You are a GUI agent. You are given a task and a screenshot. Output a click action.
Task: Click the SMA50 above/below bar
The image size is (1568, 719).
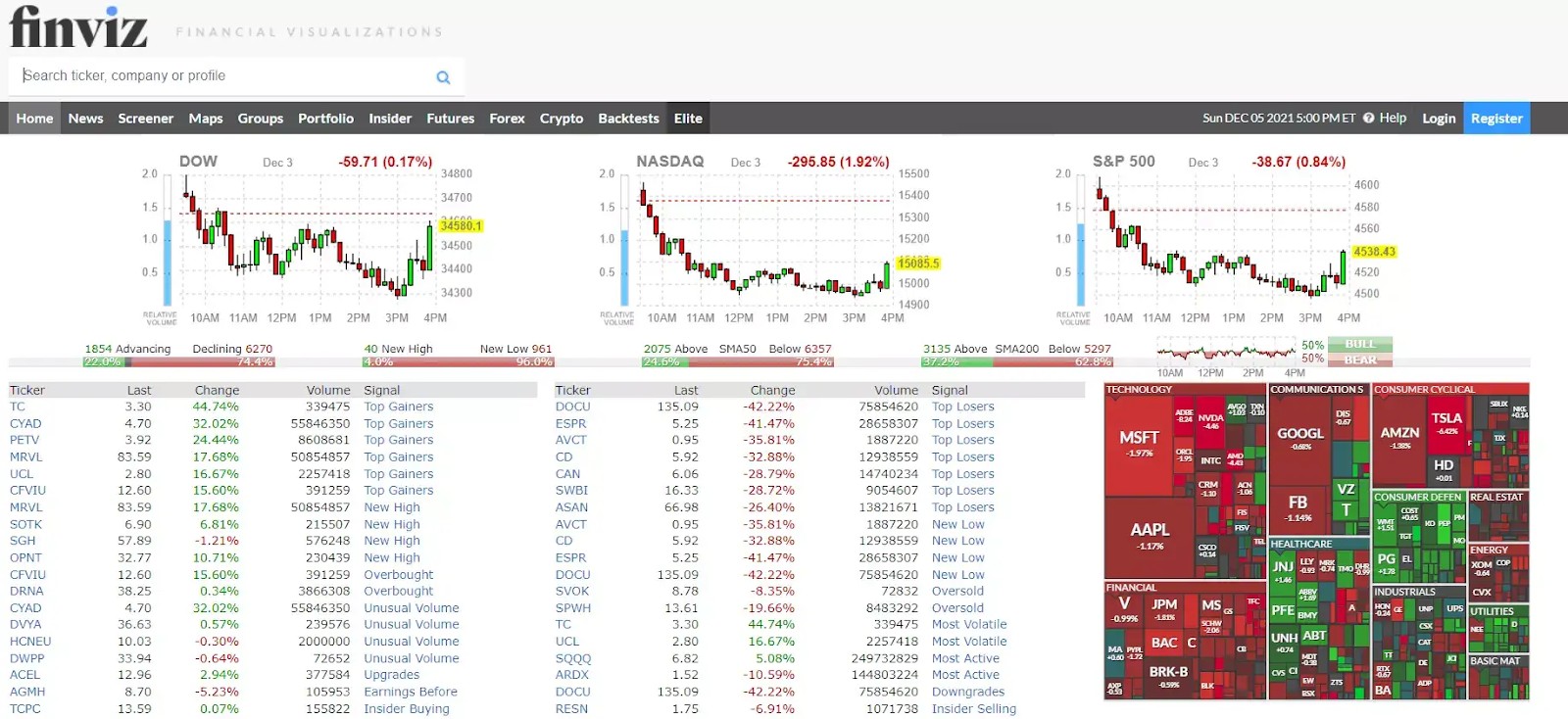[x=738, y=361]
